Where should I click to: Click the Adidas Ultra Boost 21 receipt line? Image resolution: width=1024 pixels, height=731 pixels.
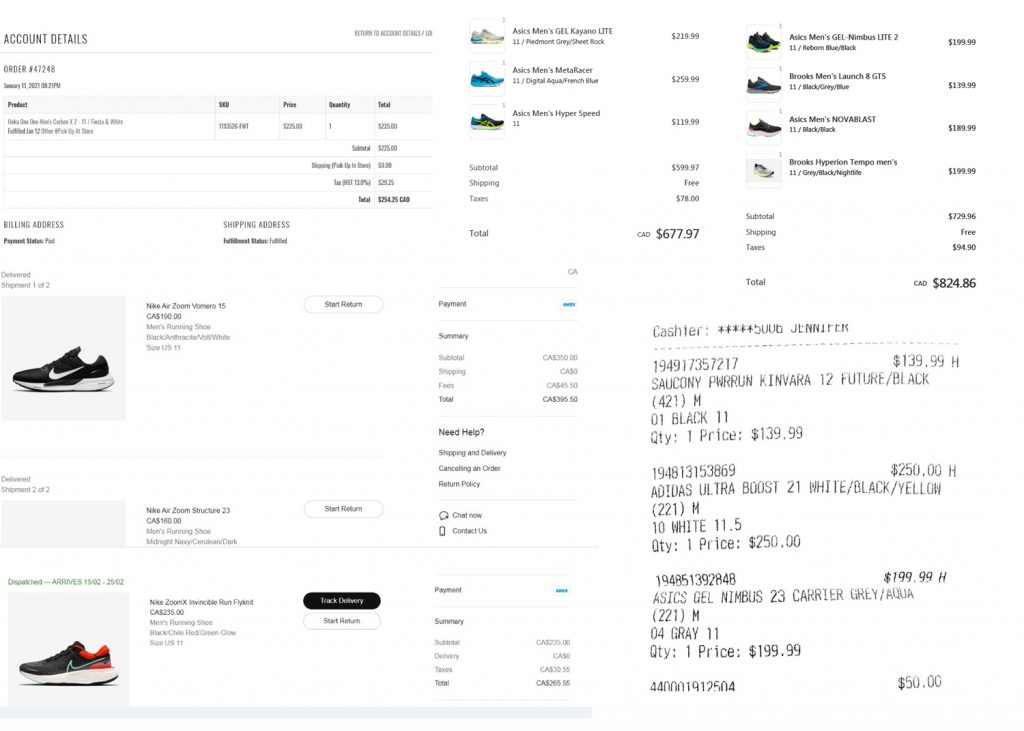point(795,489)
